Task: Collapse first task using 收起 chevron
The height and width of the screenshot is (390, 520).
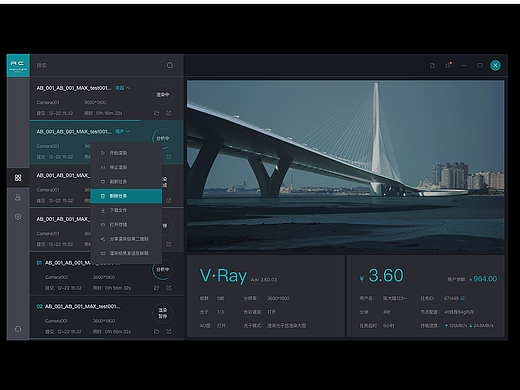Action: pos(122,88)
